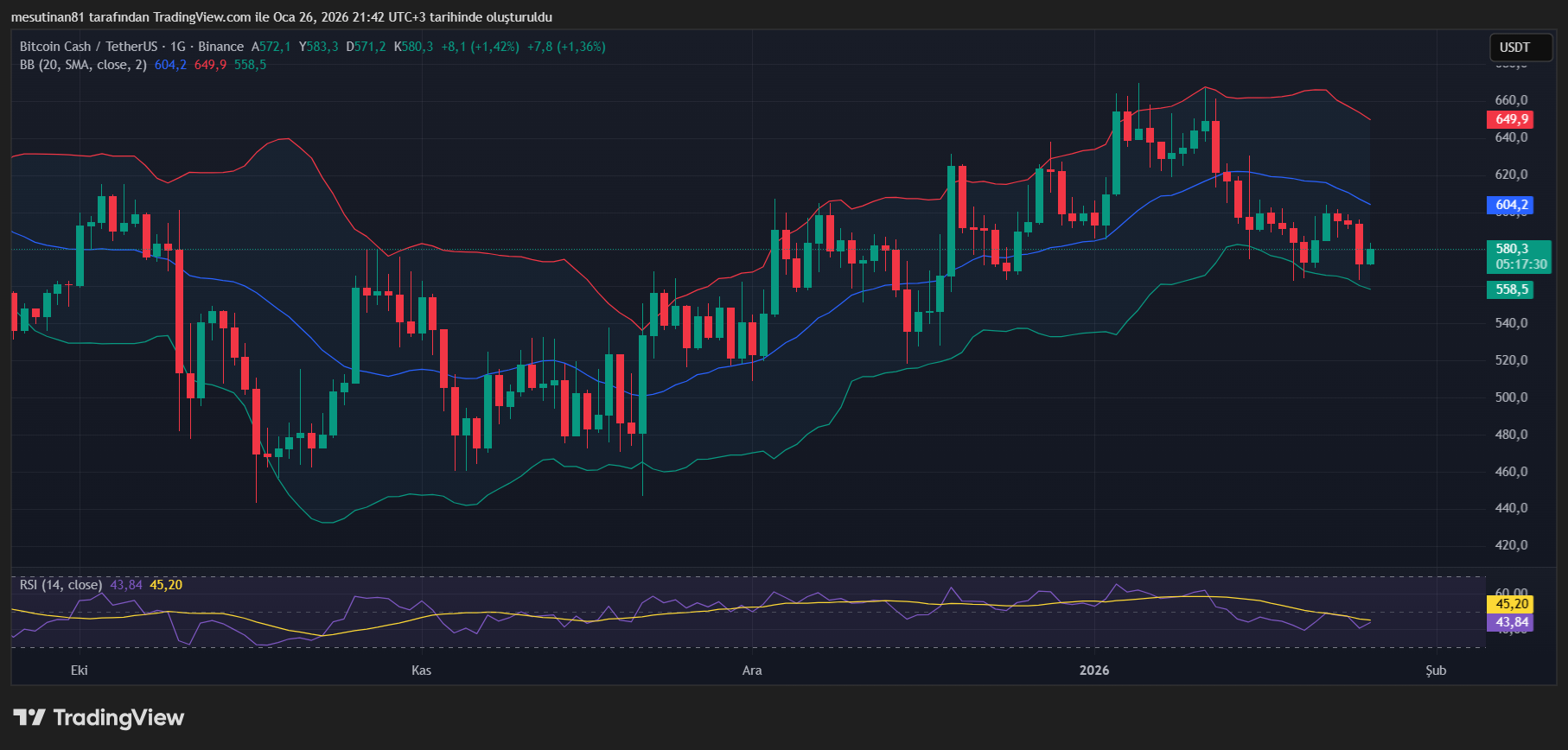
Task: Click the Ara marker on time axis
Action: pyautogui.click(x=752, y=671)
